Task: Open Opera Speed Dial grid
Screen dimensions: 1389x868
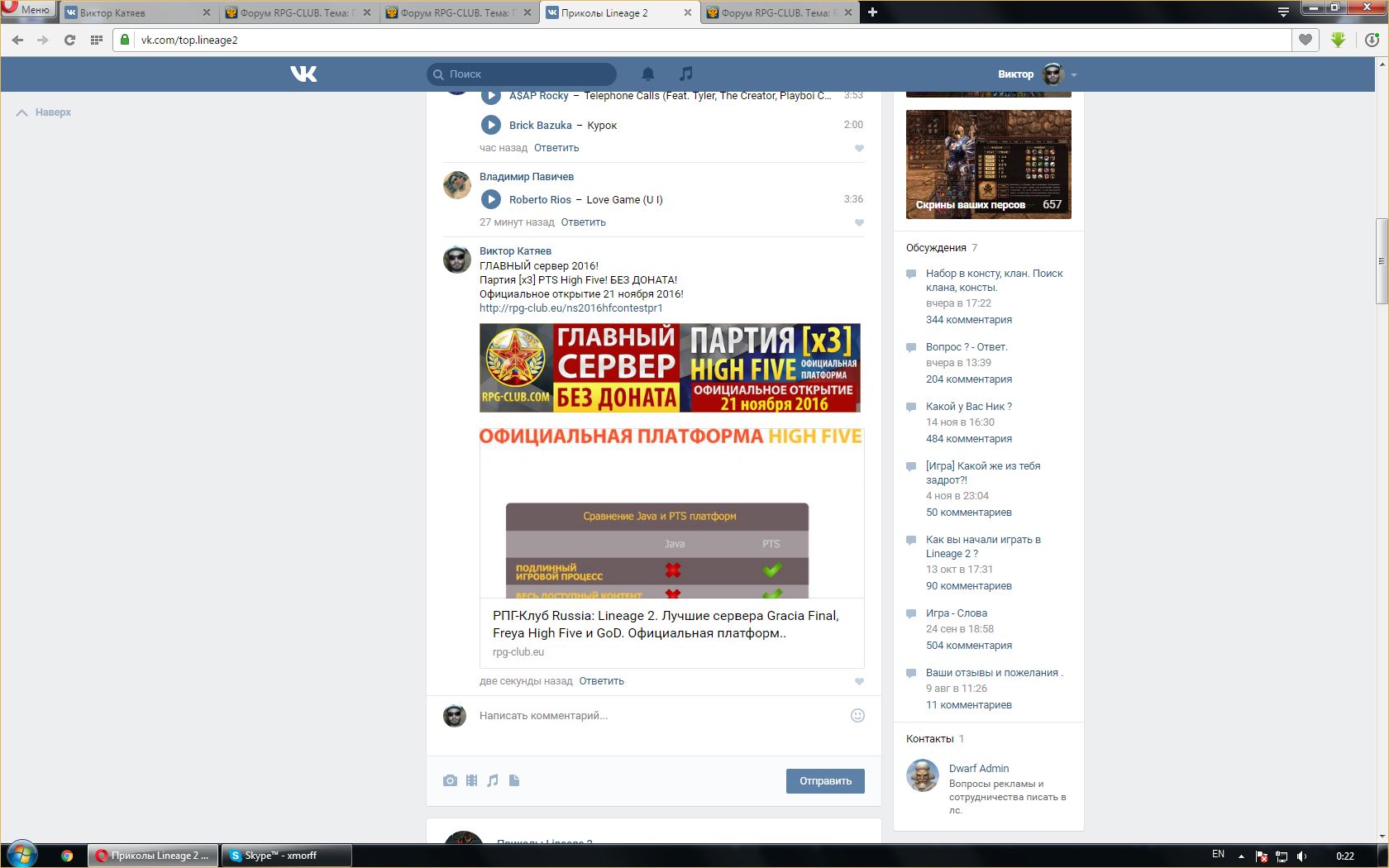Action: 96,40
